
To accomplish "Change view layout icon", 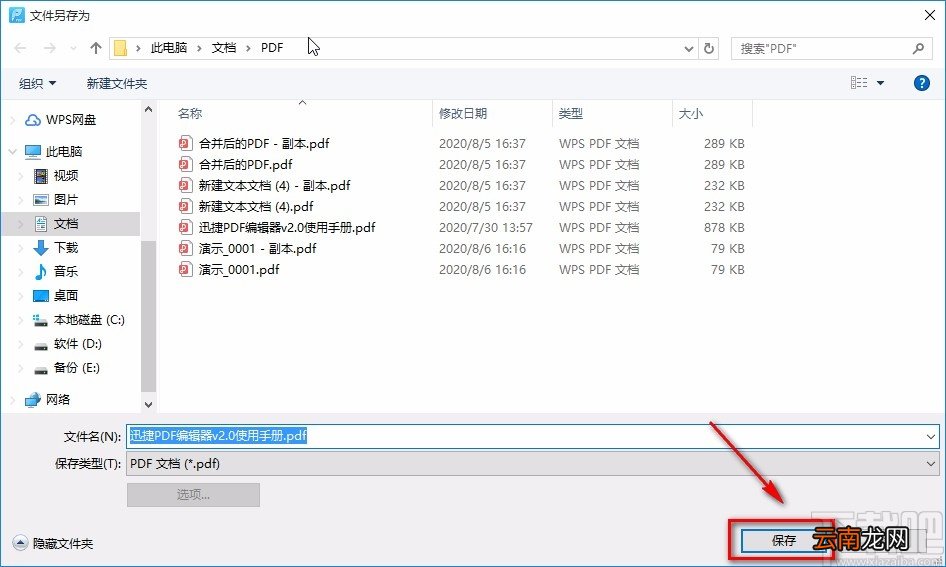I will (859, 83).
